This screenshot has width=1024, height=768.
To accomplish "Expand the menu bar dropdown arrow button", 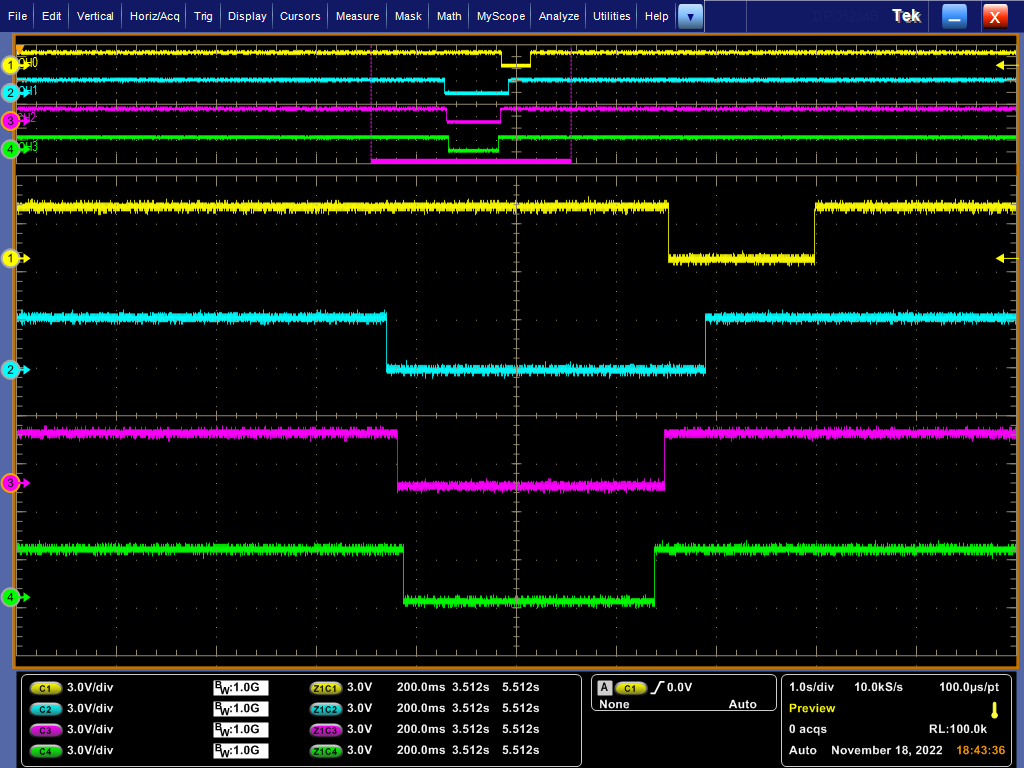I will (690, 17).
